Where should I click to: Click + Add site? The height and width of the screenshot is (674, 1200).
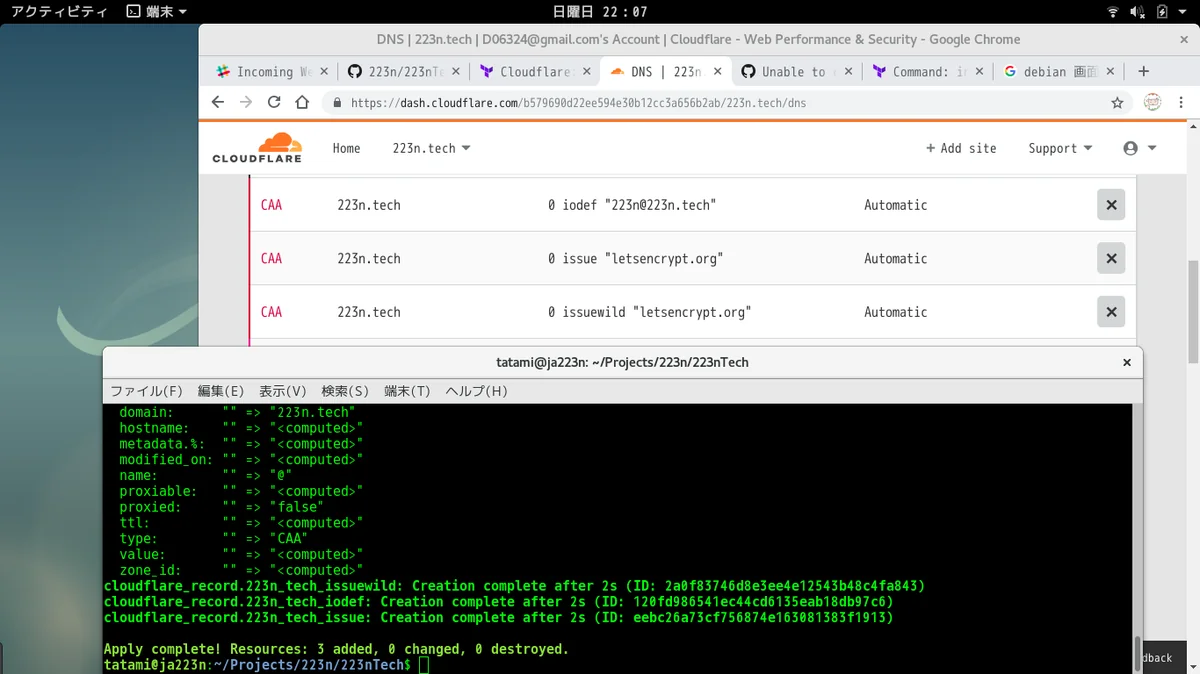coord(961,148)
